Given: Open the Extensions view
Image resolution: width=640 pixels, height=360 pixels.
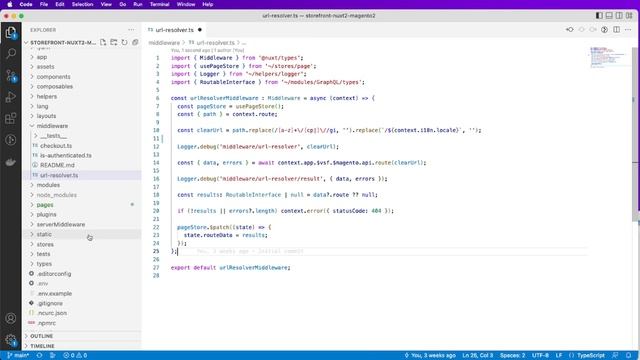Looking at the screenshot, I should click(x=11, y=118).
